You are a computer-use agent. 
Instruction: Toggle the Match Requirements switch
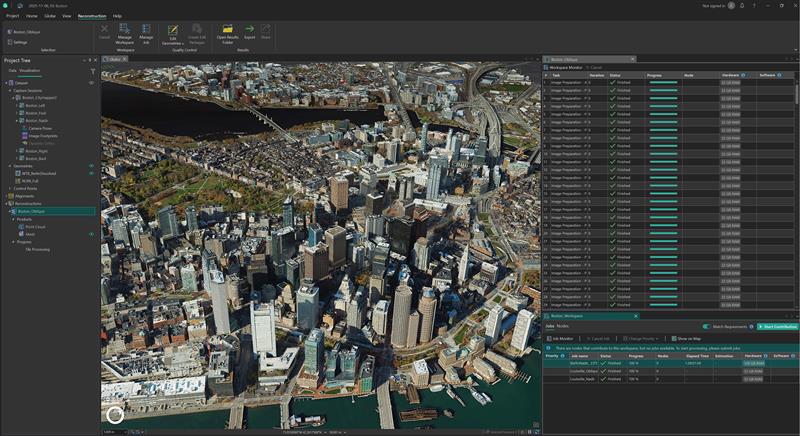coord(706,326)
